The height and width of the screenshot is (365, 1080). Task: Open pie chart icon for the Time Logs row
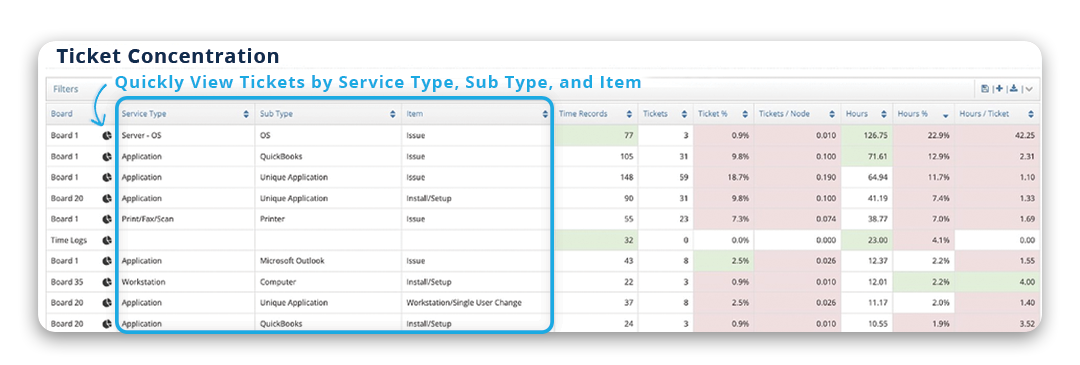[107, 240]
